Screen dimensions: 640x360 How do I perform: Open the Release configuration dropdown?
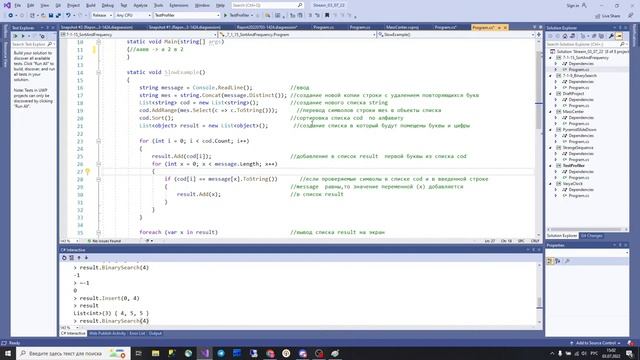point(102,16)
